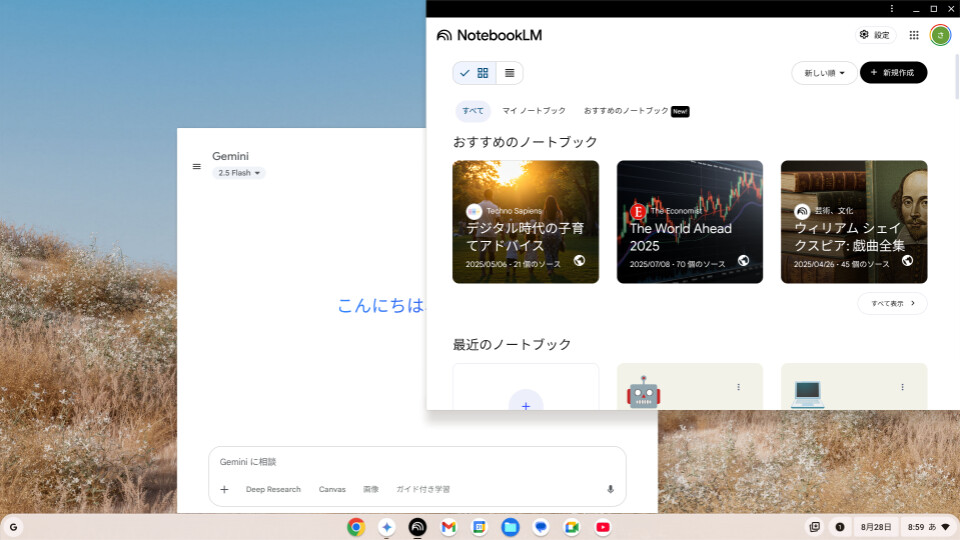960x540 pixels.
Task: Toggle Deep Research in Gemini
Action: [273, 489]
